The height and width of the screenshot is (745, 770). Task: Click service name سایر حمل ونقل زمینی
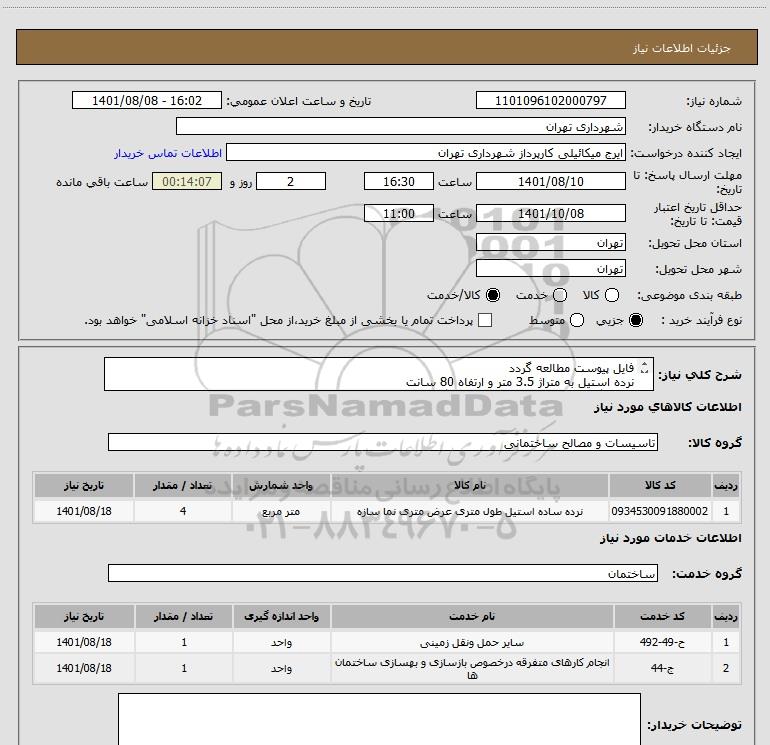472,642
